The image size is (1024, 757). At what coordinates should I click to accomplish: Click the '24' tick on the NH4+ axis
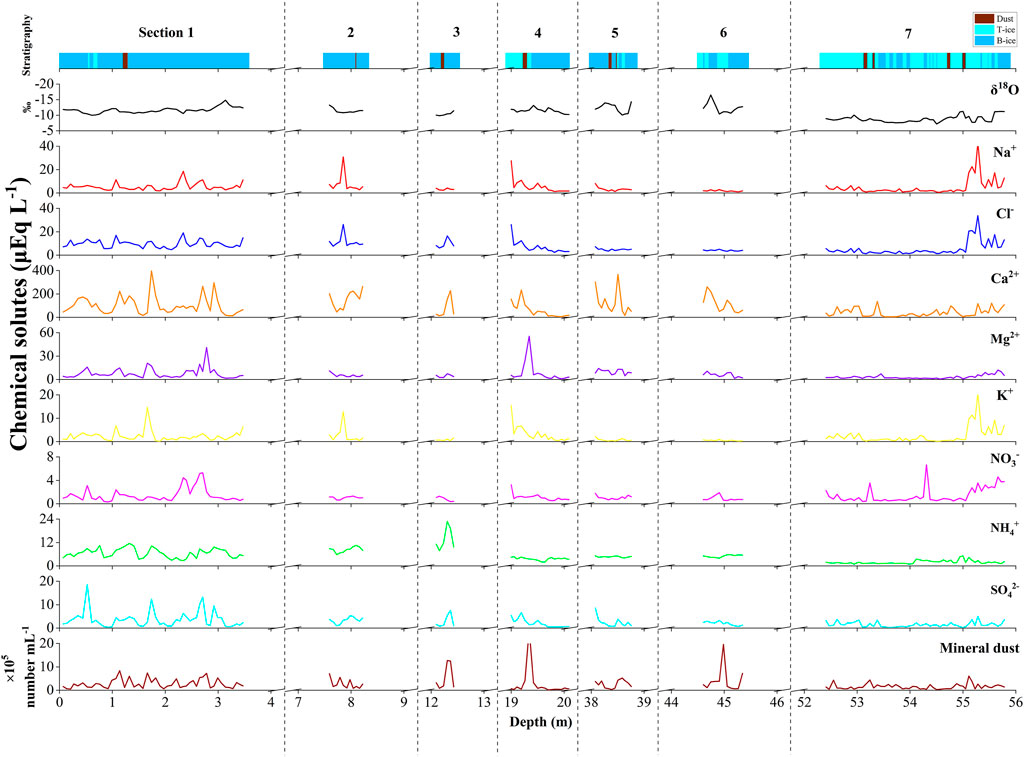tap(50, 519)
